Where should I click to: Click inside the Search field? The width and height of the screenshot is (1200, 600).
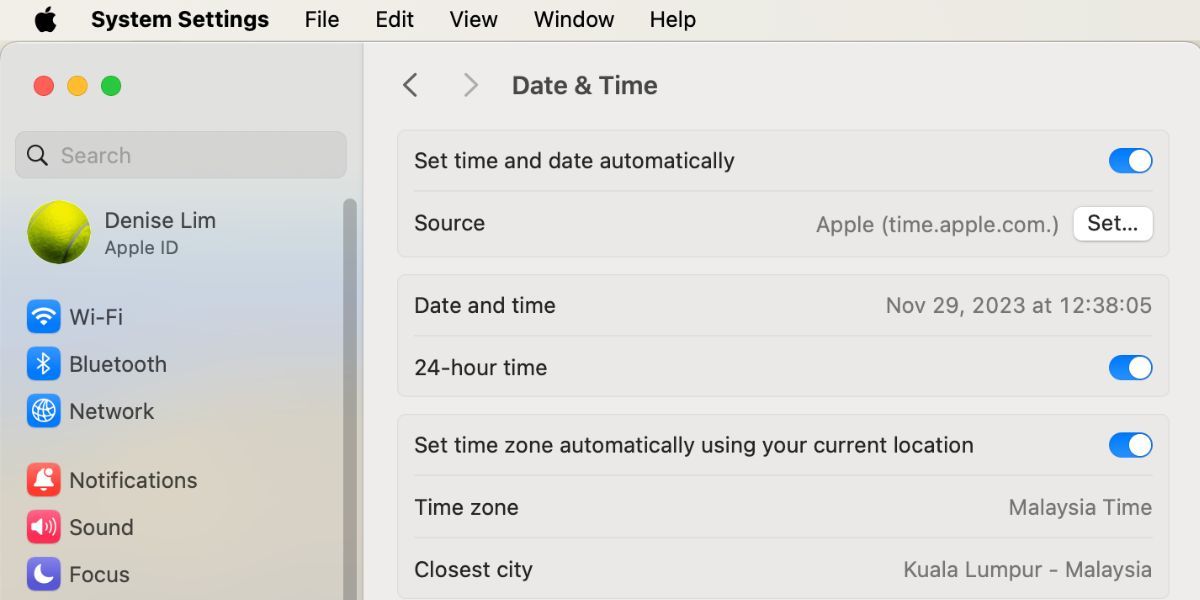[x=180, y=155]
